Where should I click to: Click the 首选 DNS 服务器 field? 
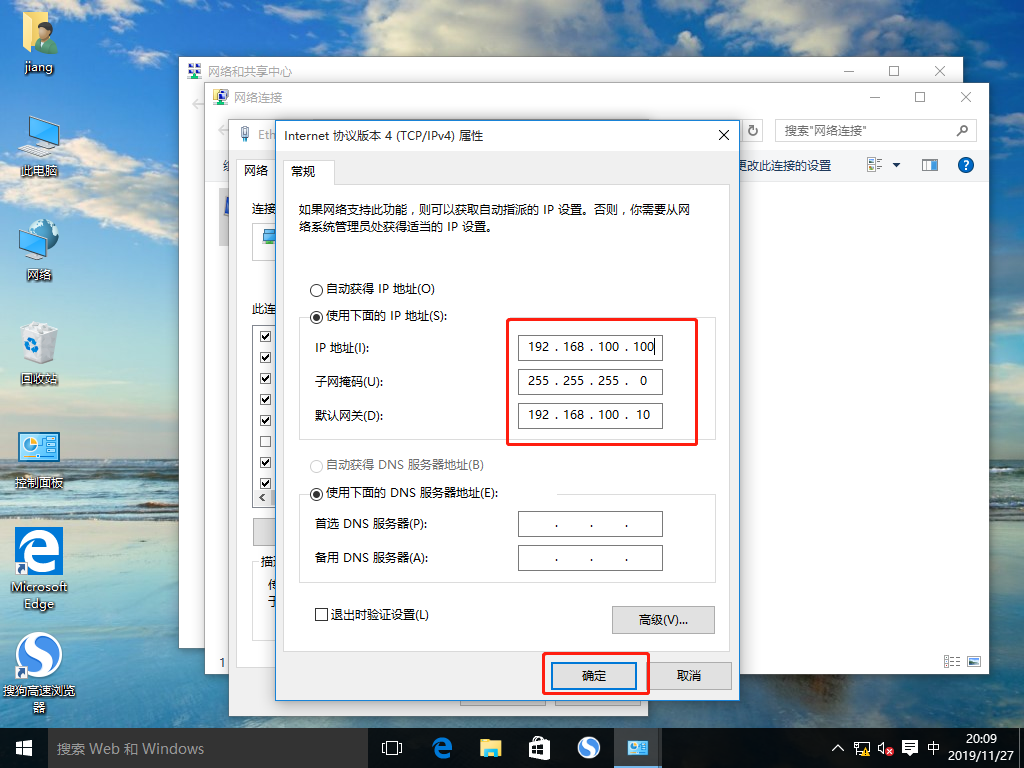pyautogui.click(x=590, y=524)
